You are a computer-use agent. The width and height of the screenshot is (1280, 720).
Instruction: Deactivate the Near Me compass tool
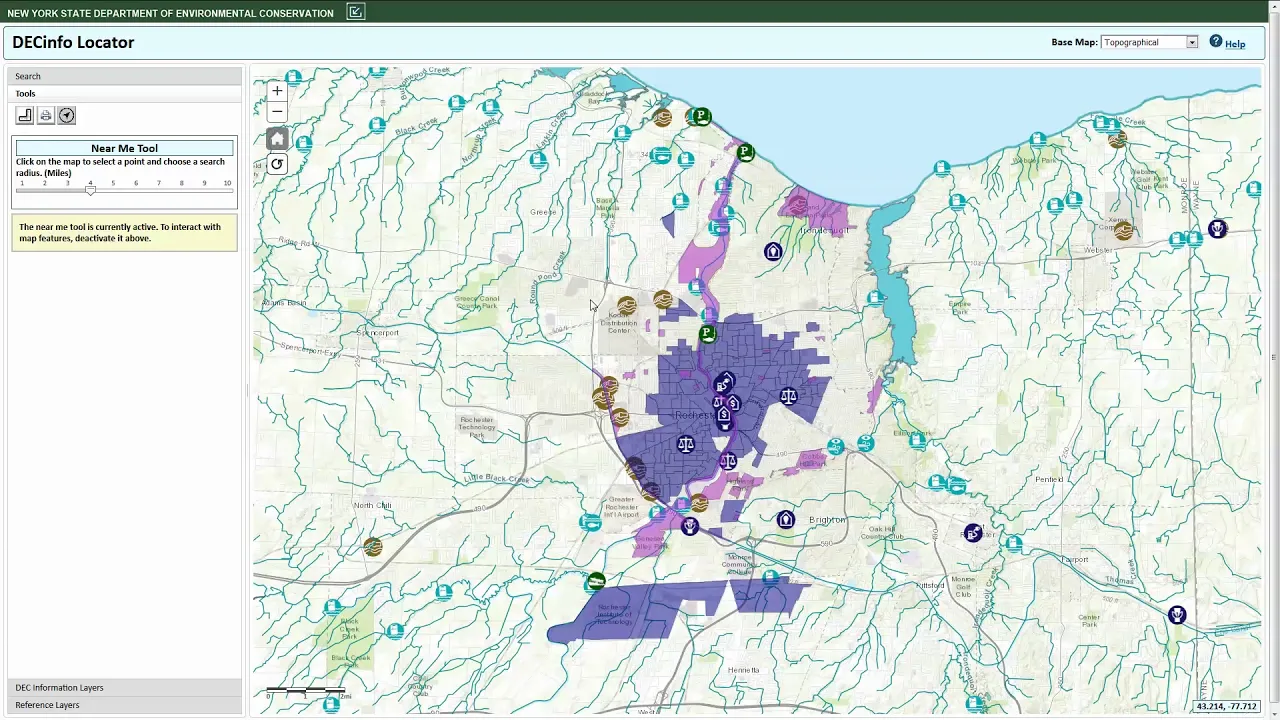[66, 115]
